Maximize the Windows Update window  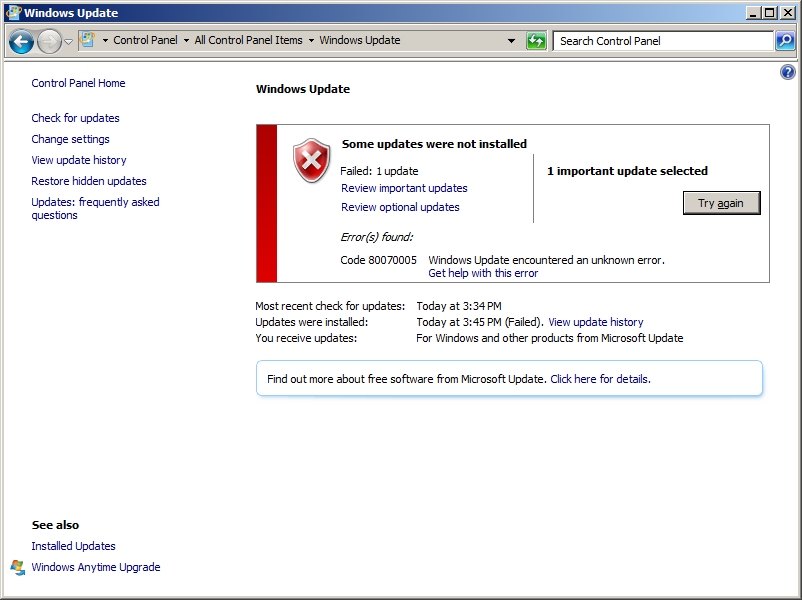tap(769, 13)
